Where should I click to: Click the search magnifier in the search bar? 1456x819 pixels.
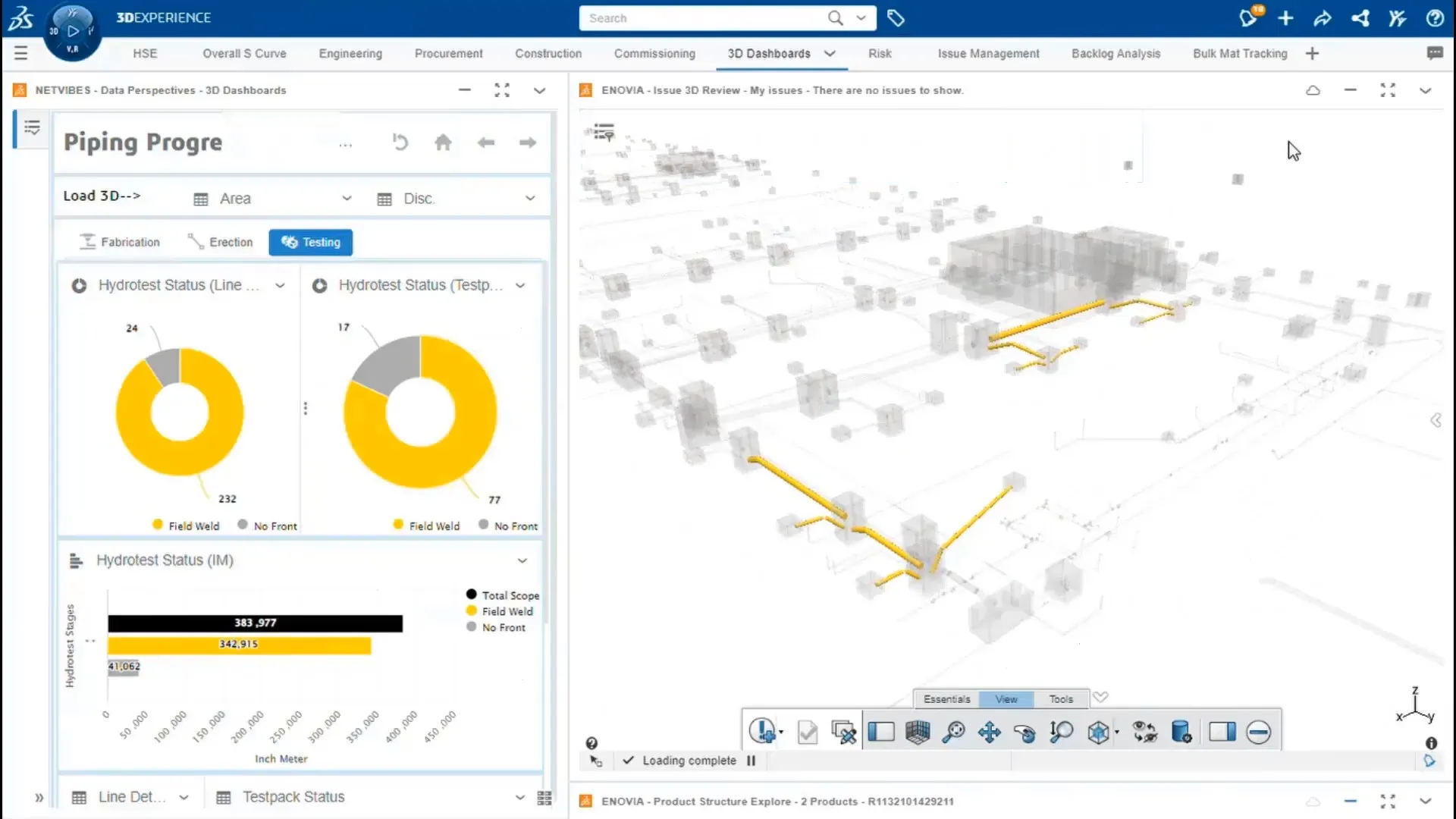[835, 18]
